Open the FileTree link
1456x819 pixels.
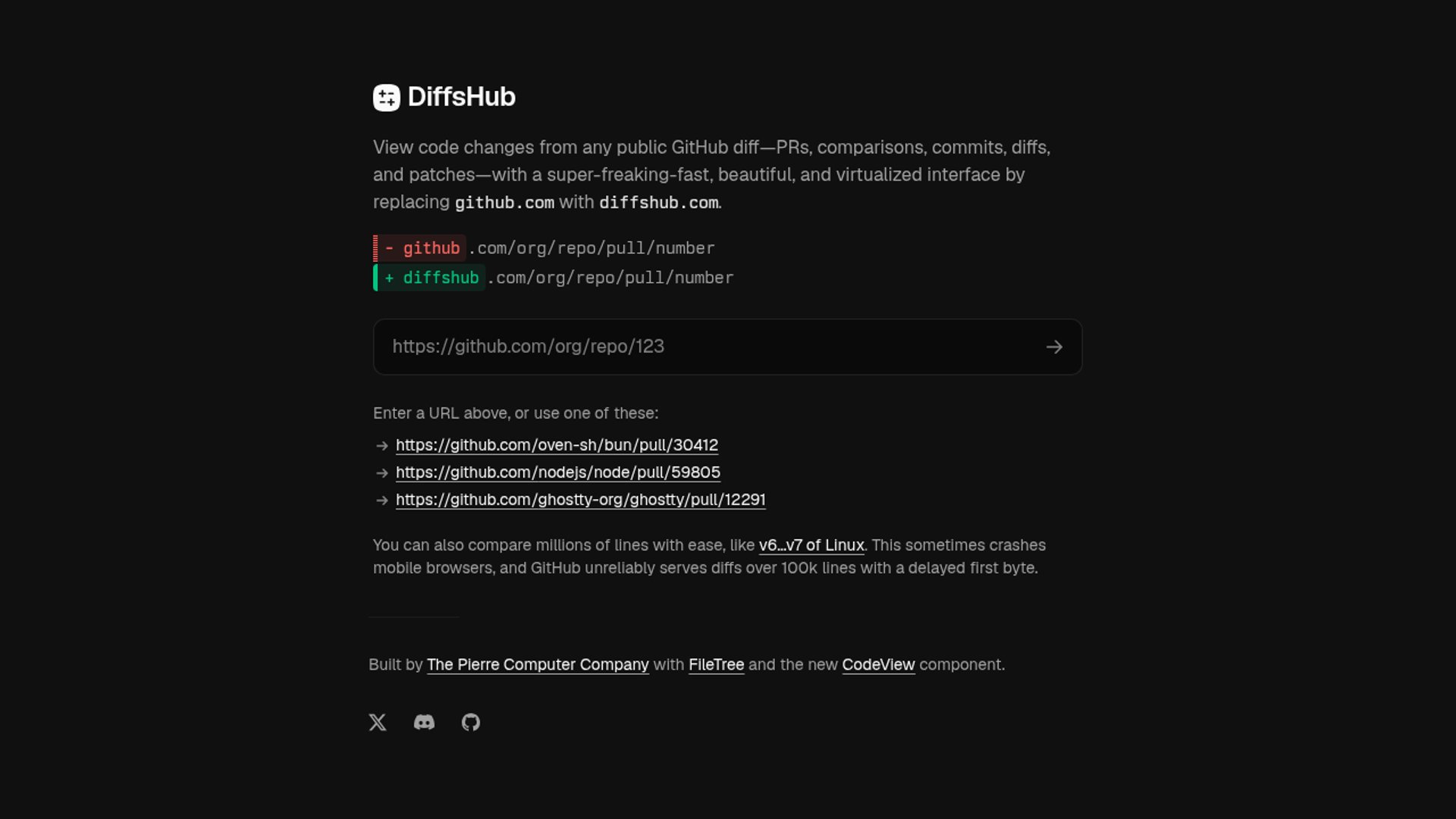pos(716,664)
